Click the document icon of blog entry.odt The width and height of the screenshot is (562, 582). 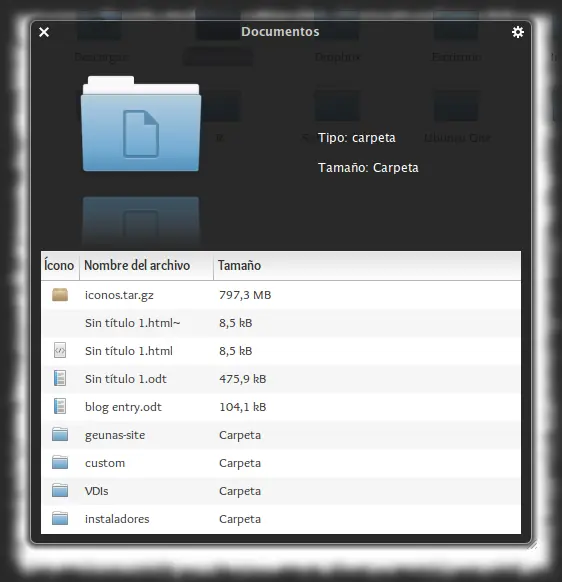[60, 406]
